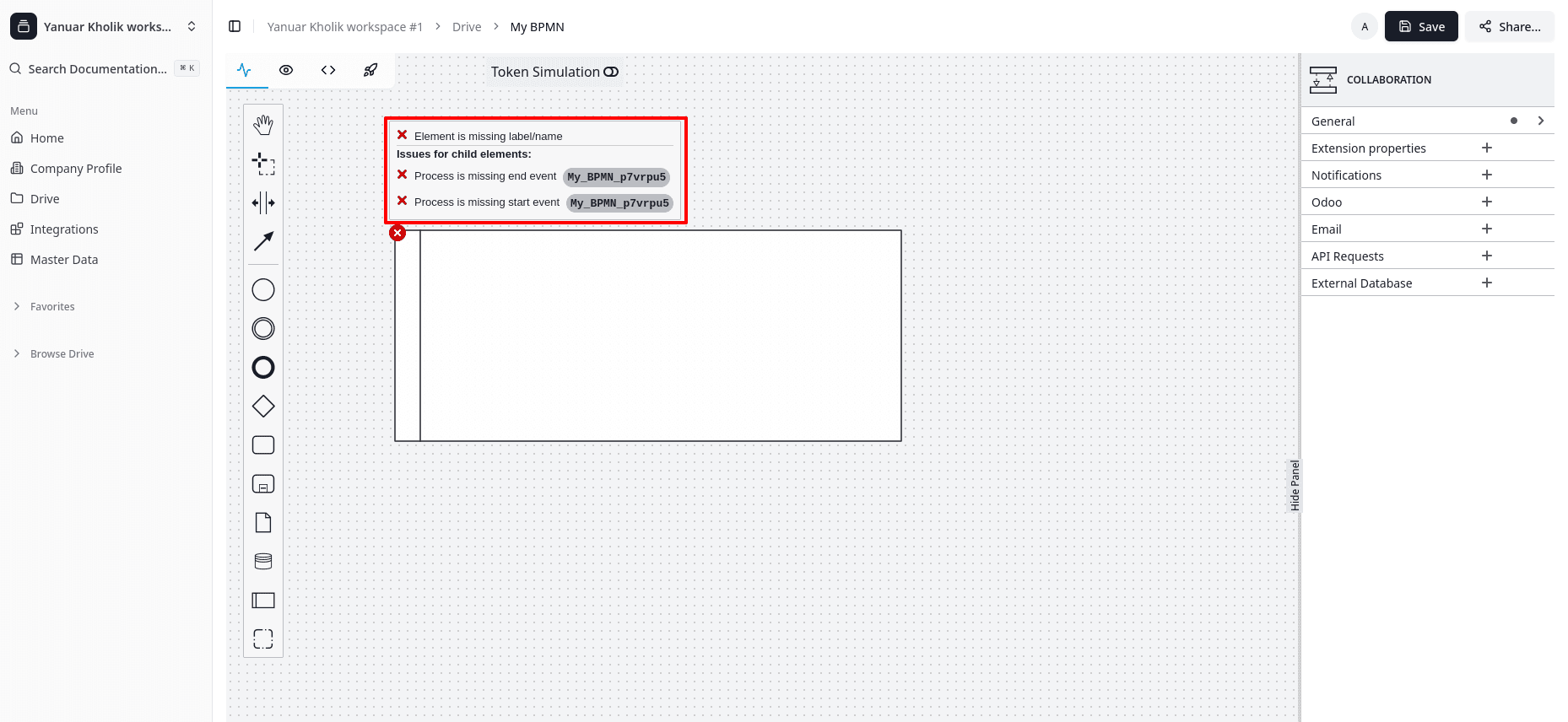Click the Search Documentation field

click(98, 69)
